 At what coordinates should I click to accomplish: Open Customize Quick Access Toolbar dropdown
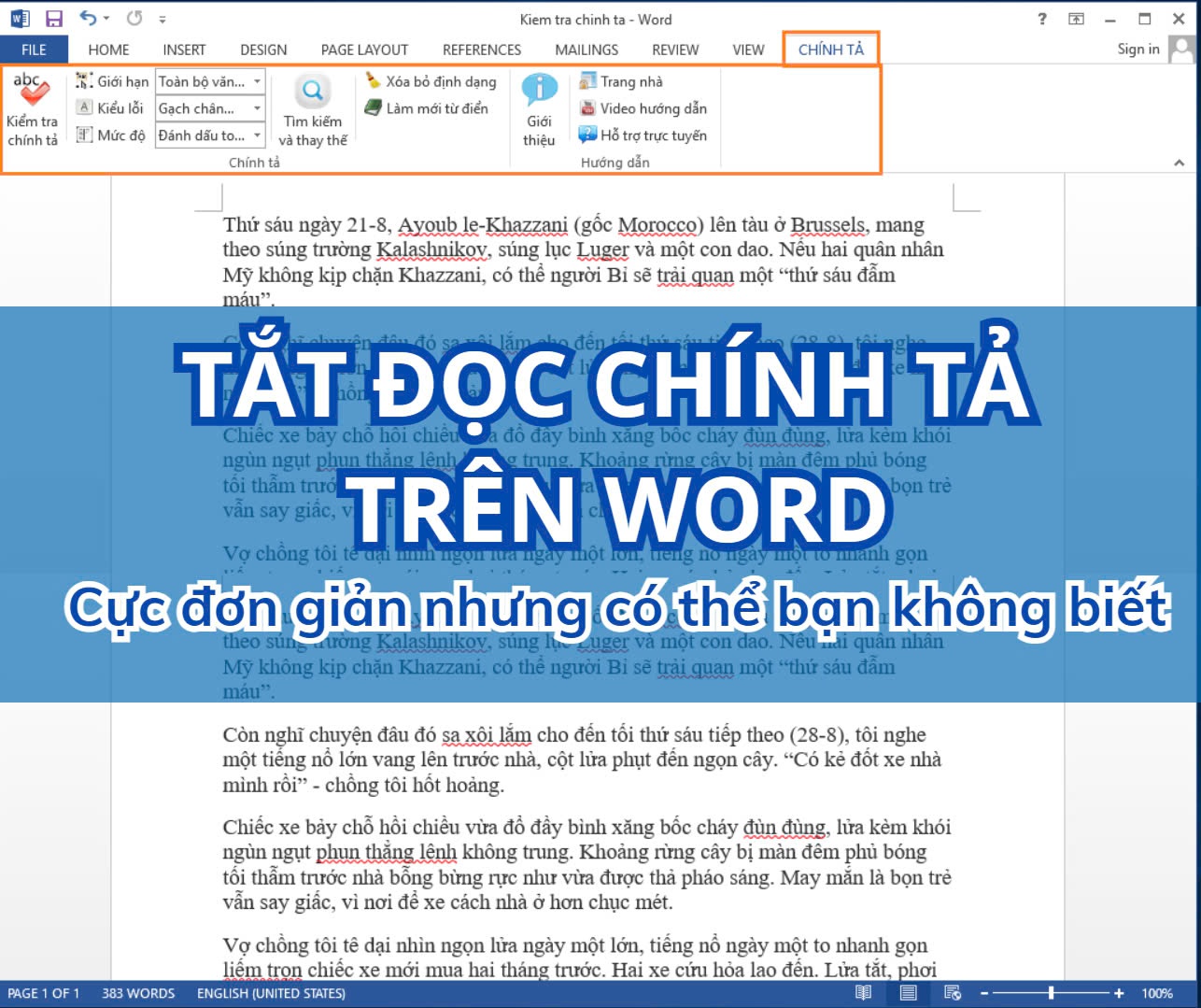[162, 19]
